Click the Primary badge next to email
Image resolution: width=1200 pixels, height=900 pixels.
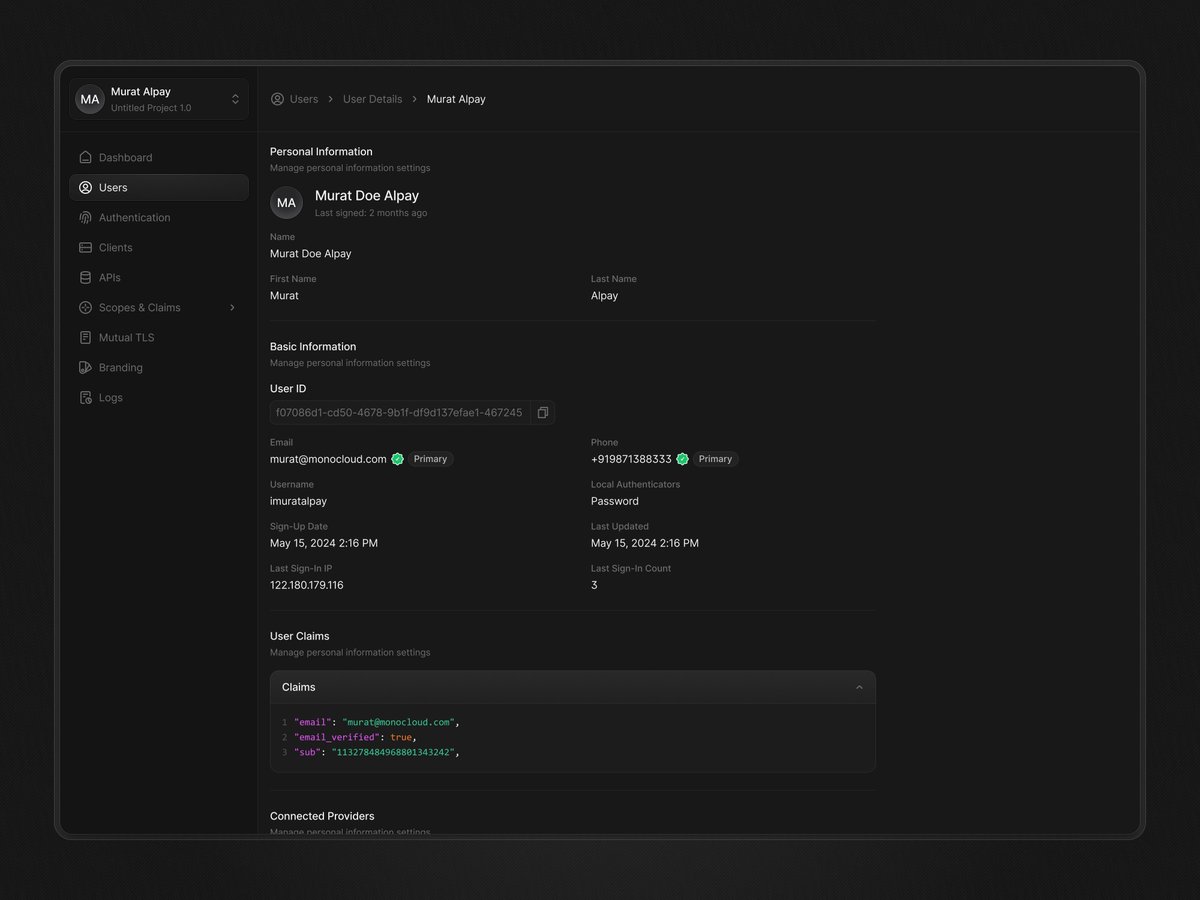(x=430, y=459)
